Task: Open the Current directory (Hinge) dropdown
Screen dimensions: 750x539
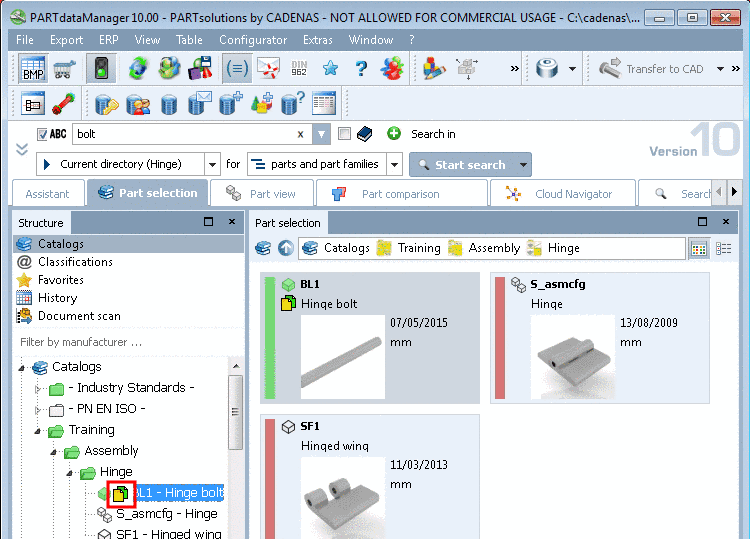Action: [x=212, y=165]
